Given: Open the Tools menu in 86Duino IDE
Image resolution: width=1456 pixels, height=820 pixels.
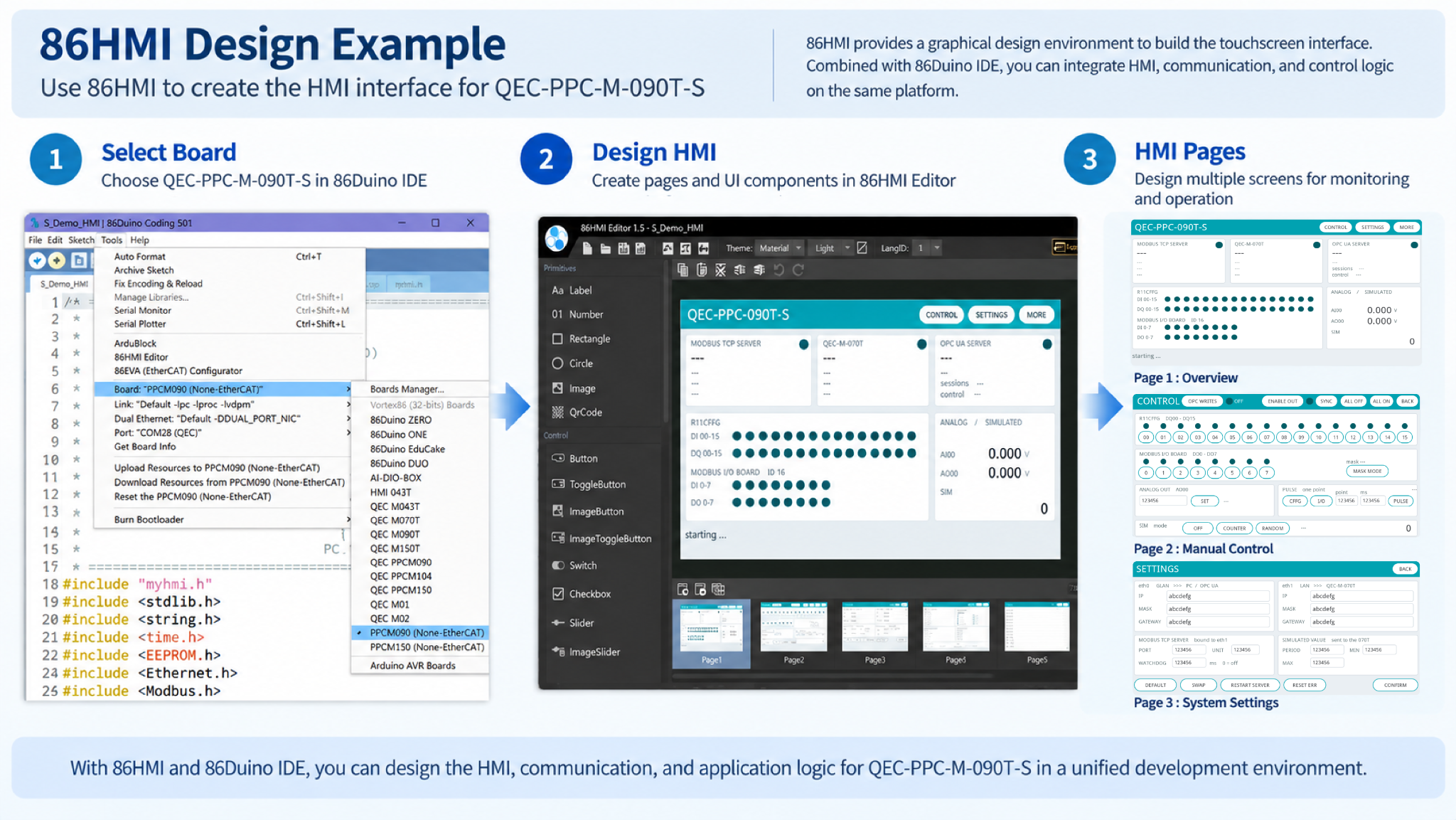Looking at the screenshot, I should click(112, 240).
